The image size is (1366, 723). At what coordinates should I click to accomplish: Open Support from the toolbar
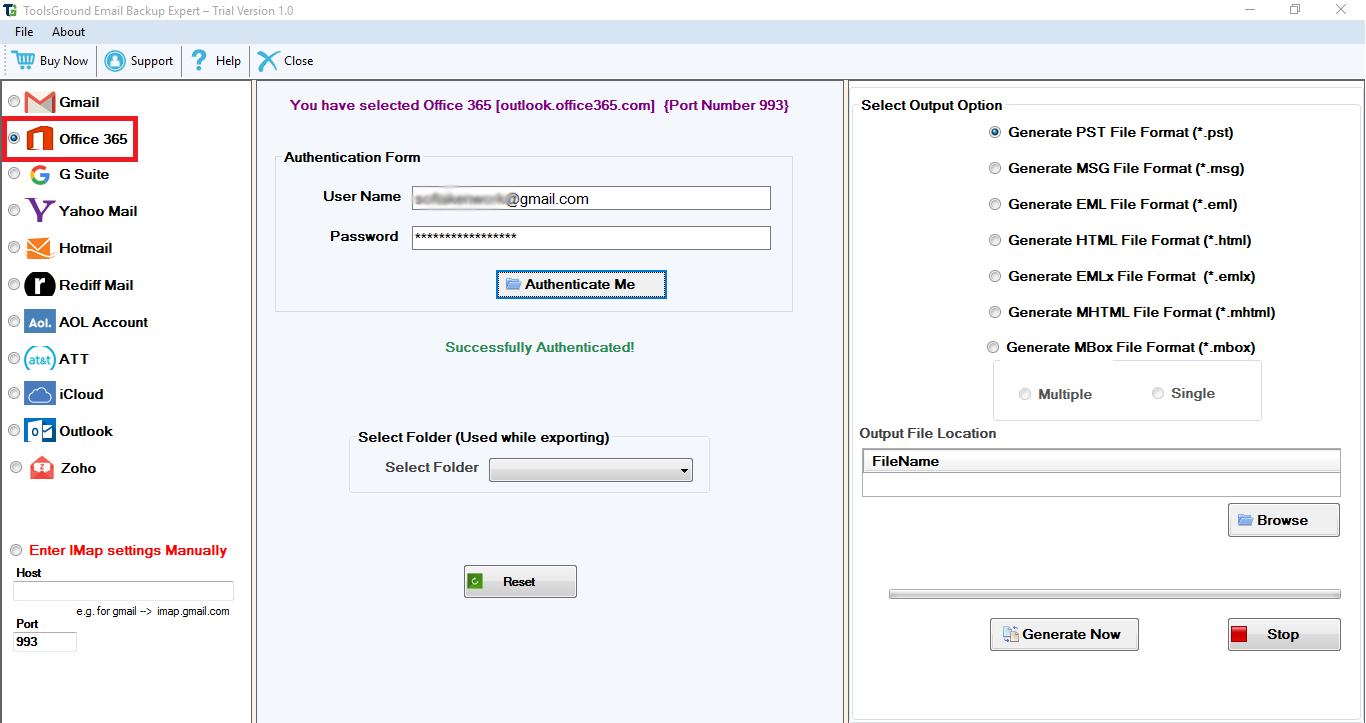(x=139, y=61)
